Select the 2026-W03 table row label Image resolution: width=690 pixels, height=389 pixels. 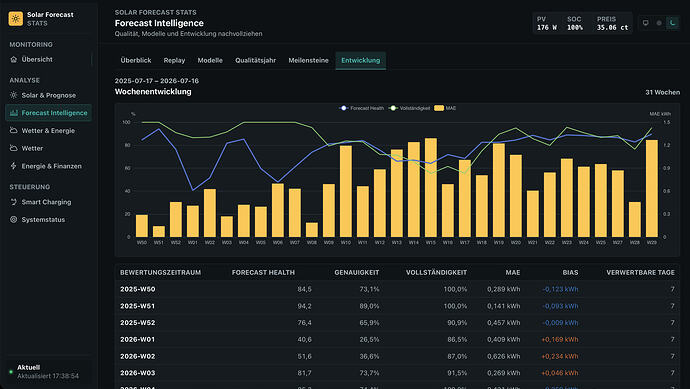[138, 373]
